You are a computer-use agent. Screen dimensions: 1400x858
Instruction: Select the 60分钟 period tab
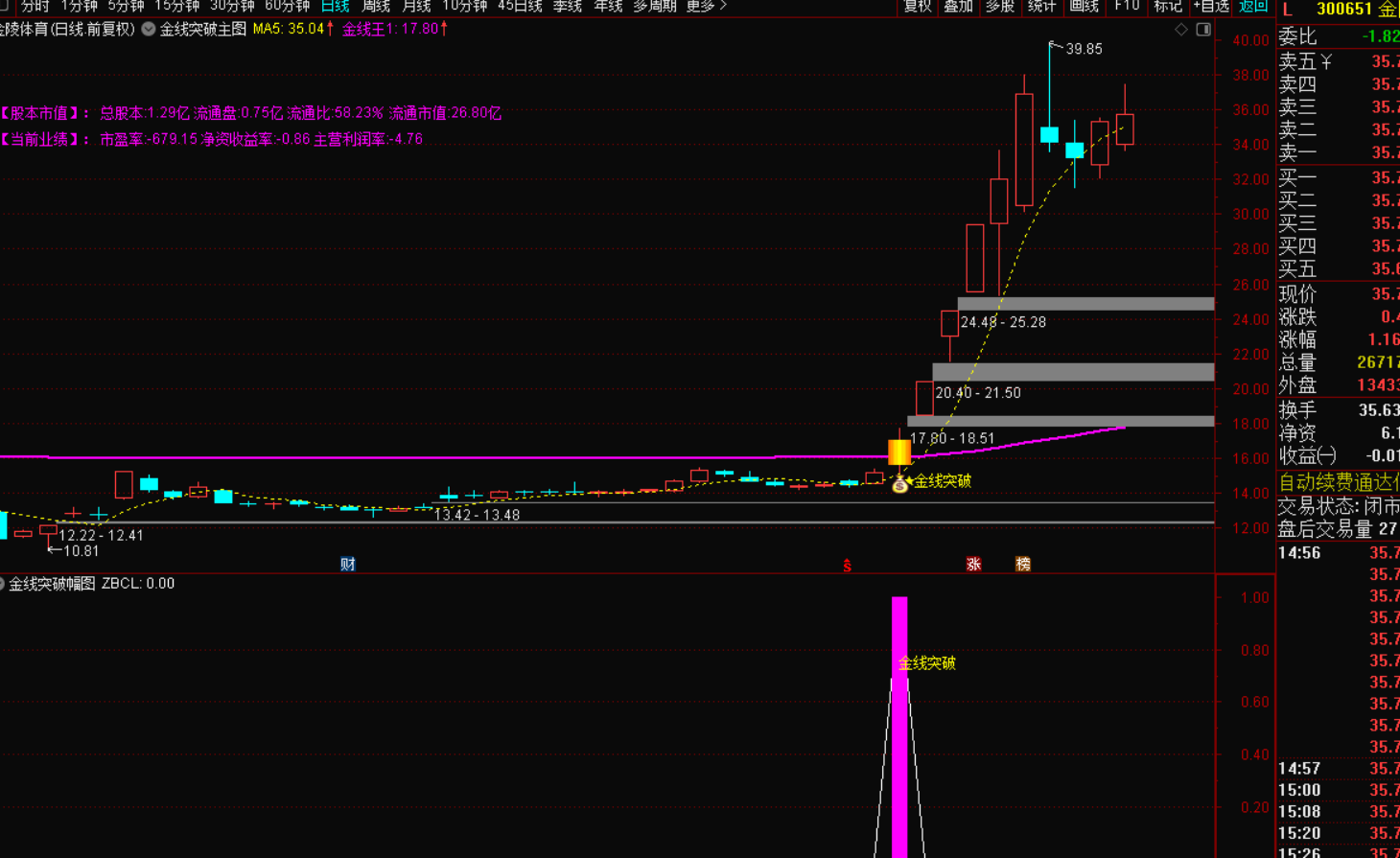[287, 6]
